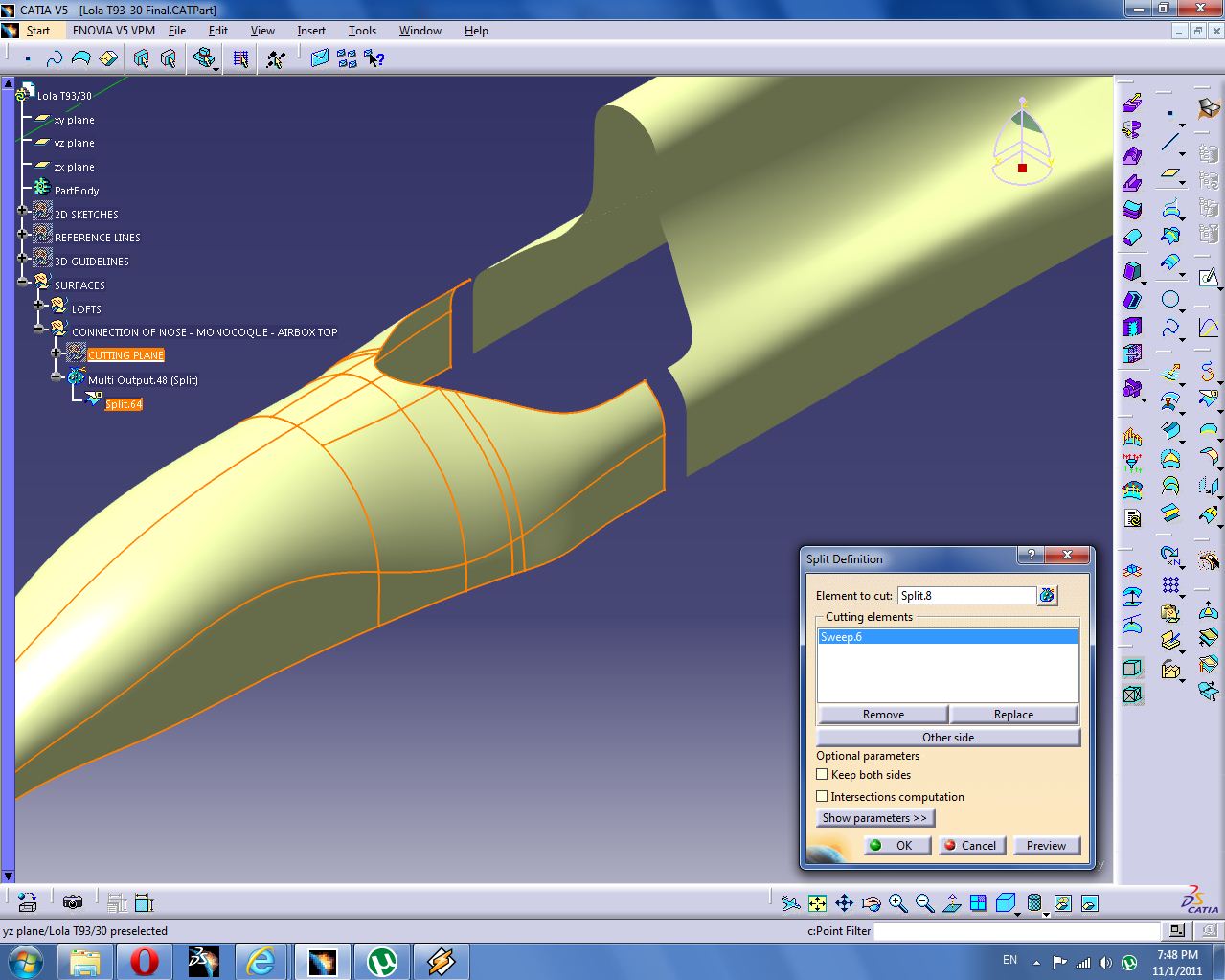Click the grid selection icon in top toolbar
The width and height of the screenshot is (1225, 980).
(240, 59)
